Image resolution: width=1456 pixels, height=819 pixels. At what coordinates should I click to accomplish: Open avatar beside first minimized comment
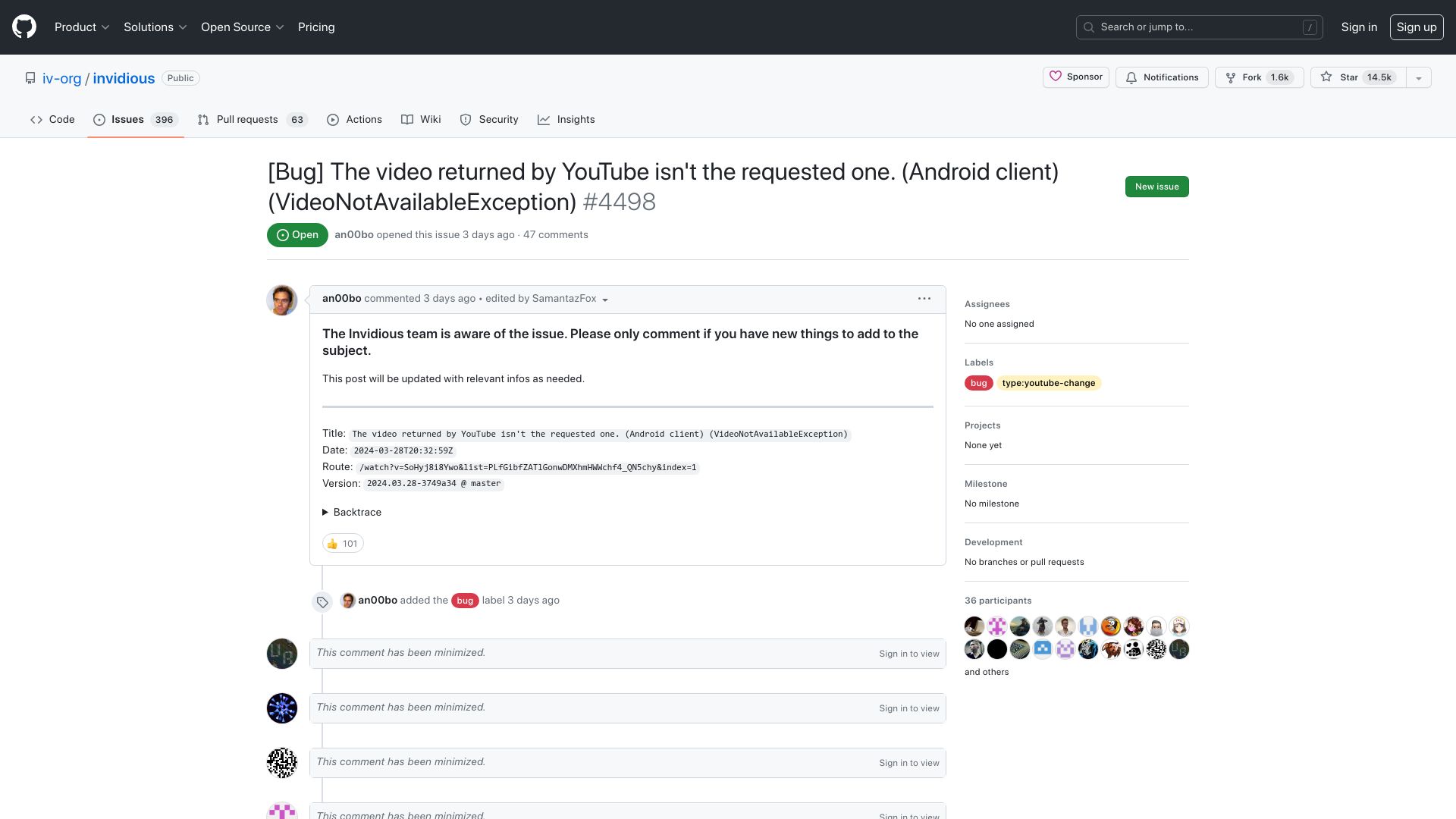[282, 654]
